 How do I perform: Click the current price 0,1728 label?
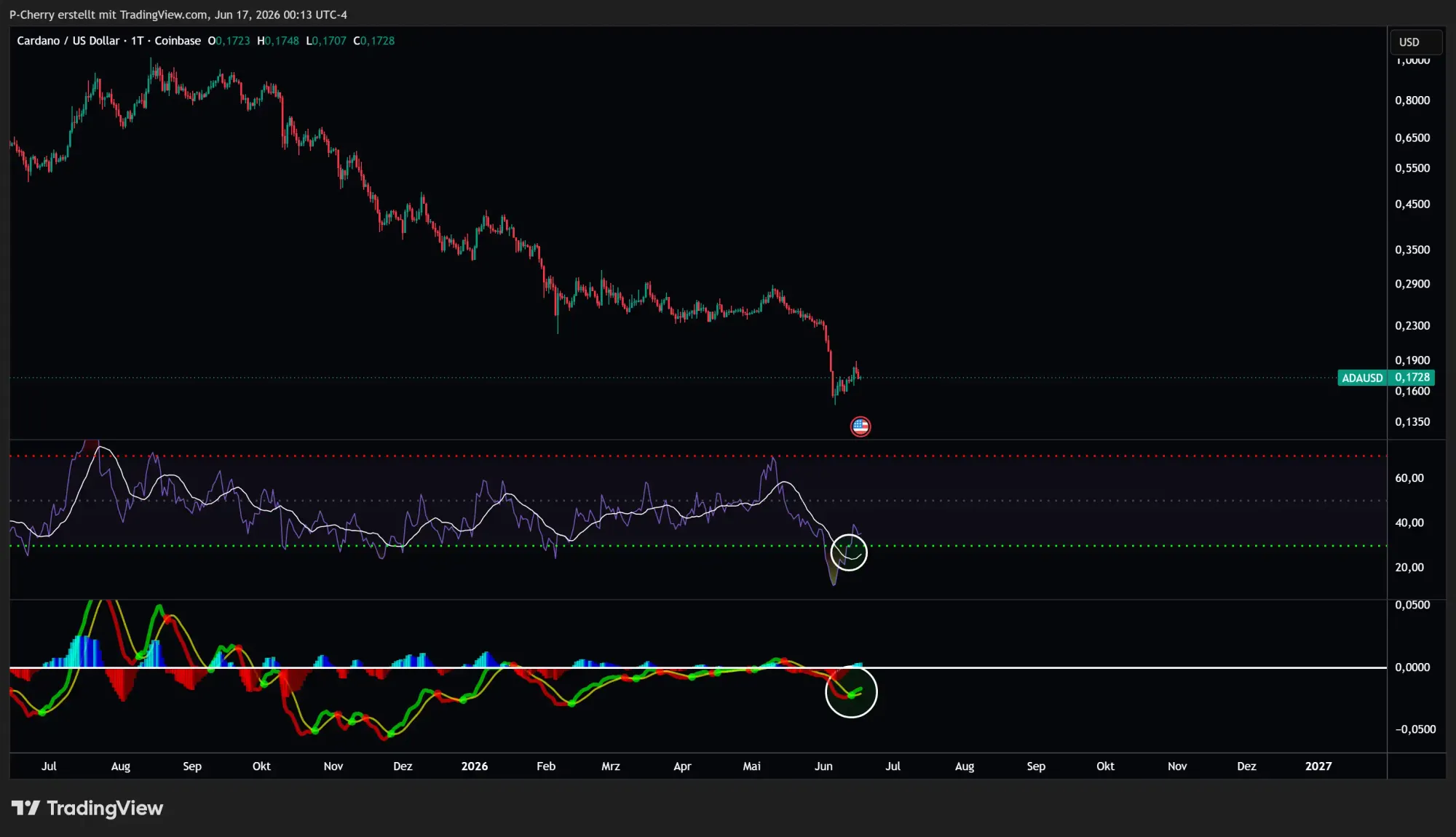pyautogui.click(x=1412, y=377)
